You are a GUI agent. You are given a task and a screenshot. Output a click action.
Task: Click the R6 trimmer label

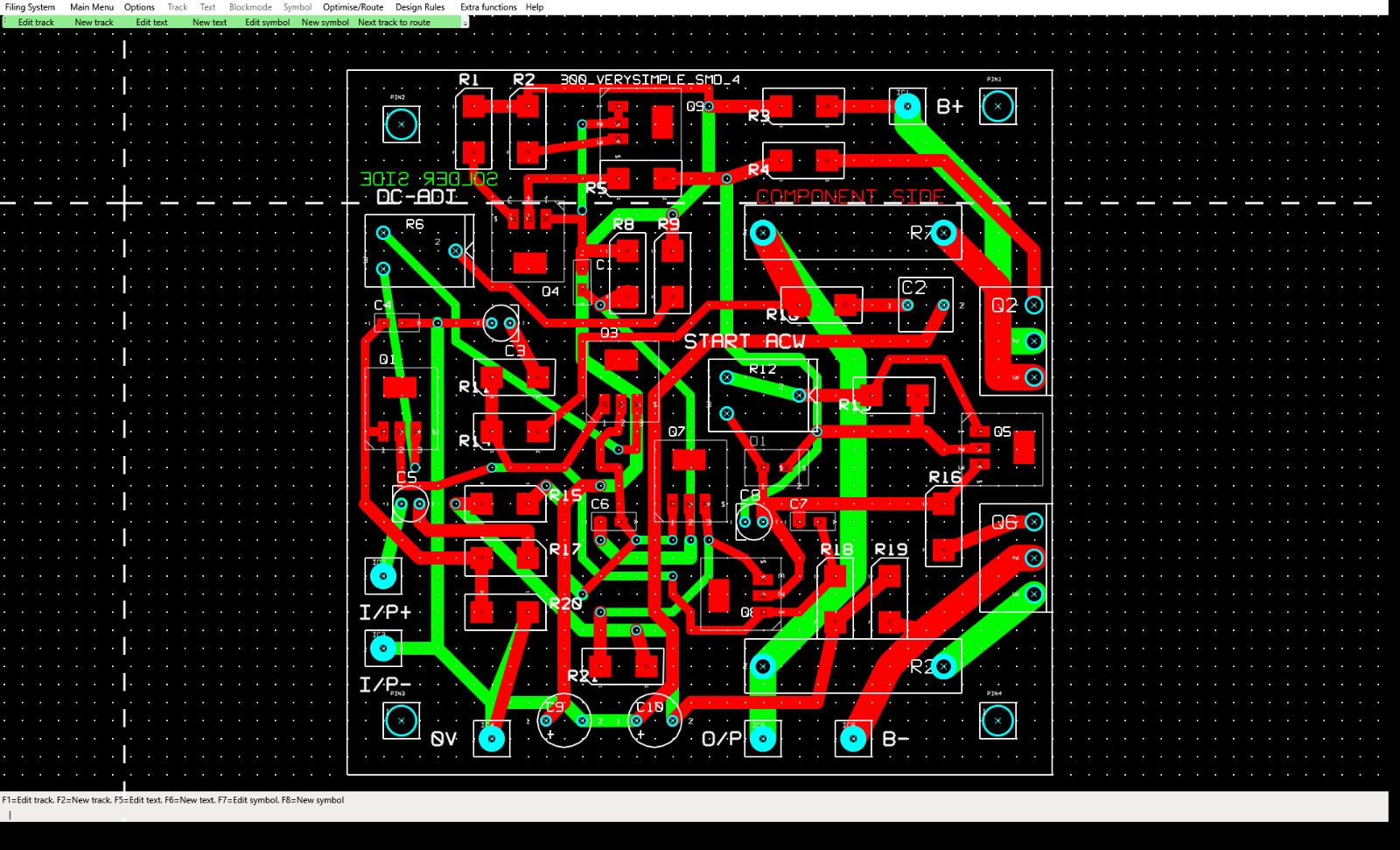coord(415,224)
